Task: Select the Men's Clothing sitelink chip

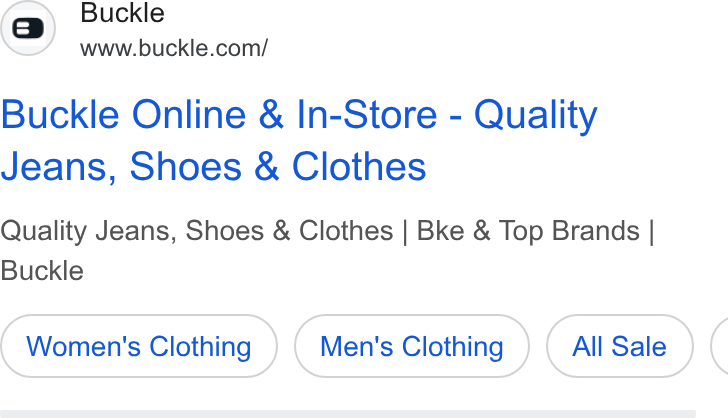Action: pyautogui.click(x=412, y=346)
